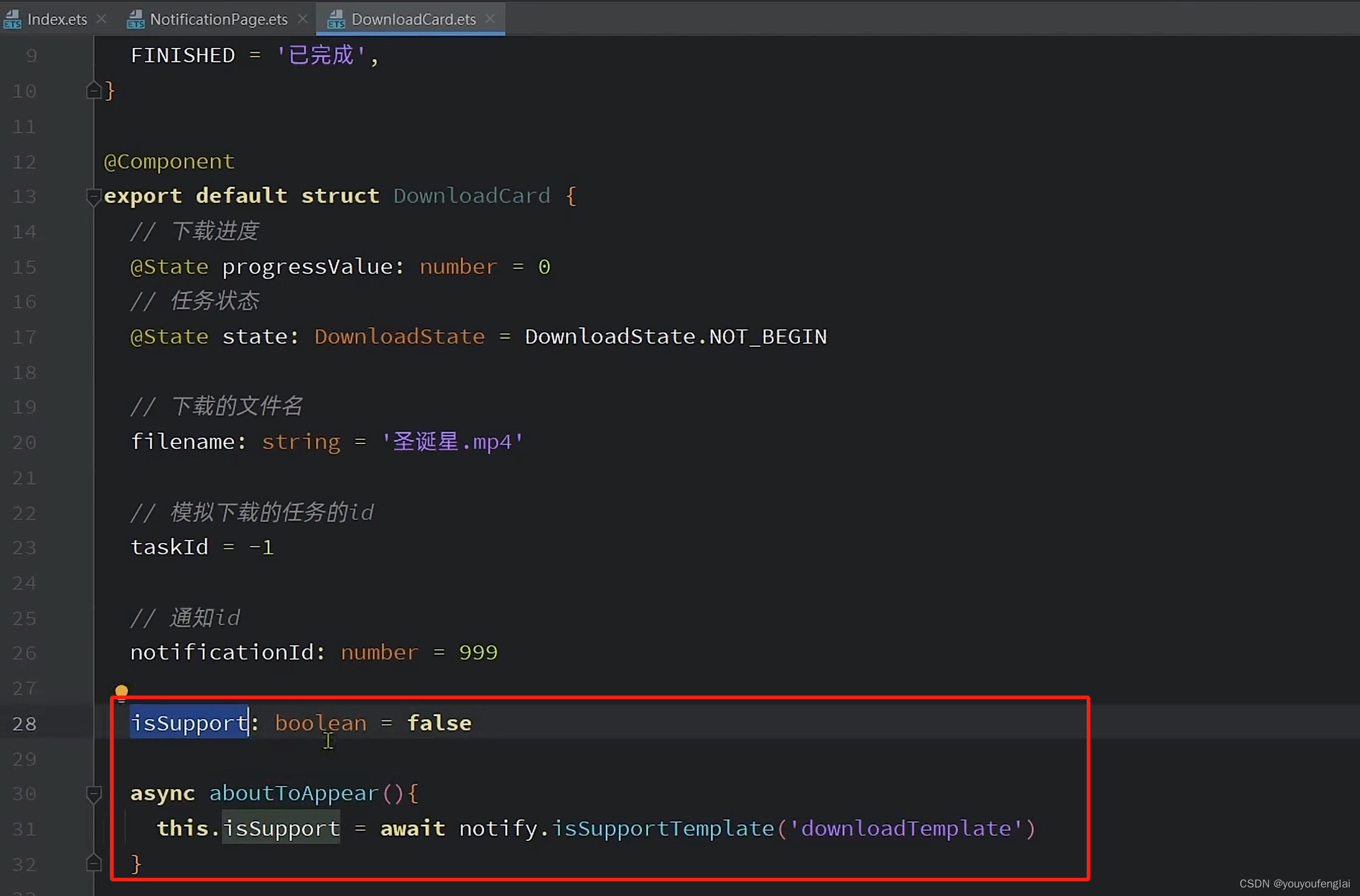Click the DownloadCard struct name
The width and height of the screenshot is (1360, 896).
pyautogui.click(x=471, y=196)
